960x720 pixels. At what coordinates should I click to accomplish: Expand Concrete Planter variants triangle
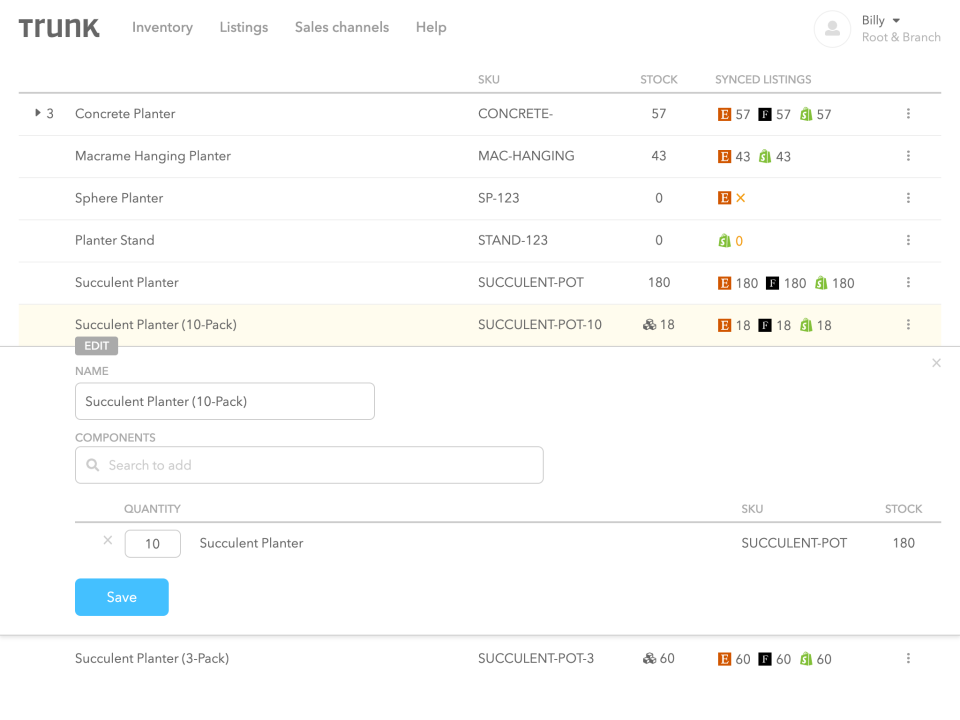pyautogui.click(x=38, y=113)
